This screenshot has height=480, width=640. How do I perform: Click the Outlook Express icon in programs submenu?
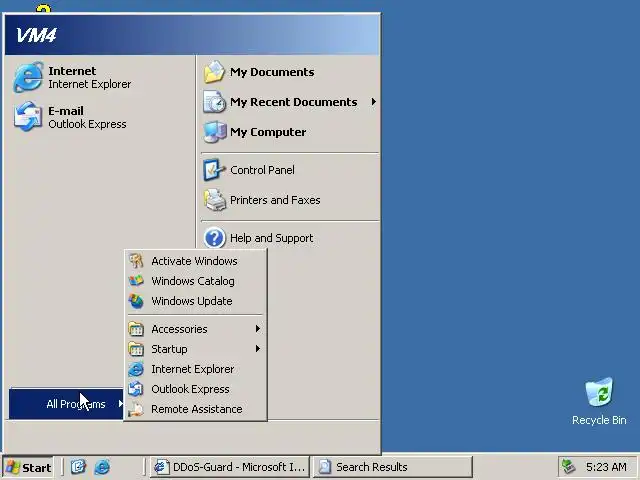click(x=136, y=389)
